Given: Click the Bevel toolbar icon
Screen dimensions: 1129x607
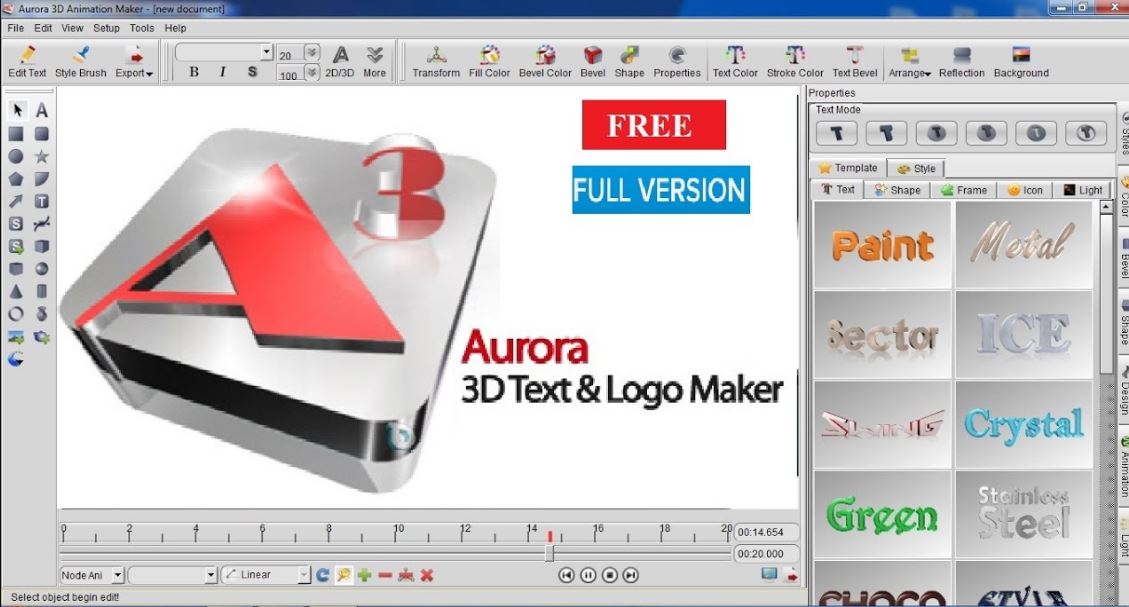Looking at the screenshot, I should pyautogui.click(x=593, y=62).
